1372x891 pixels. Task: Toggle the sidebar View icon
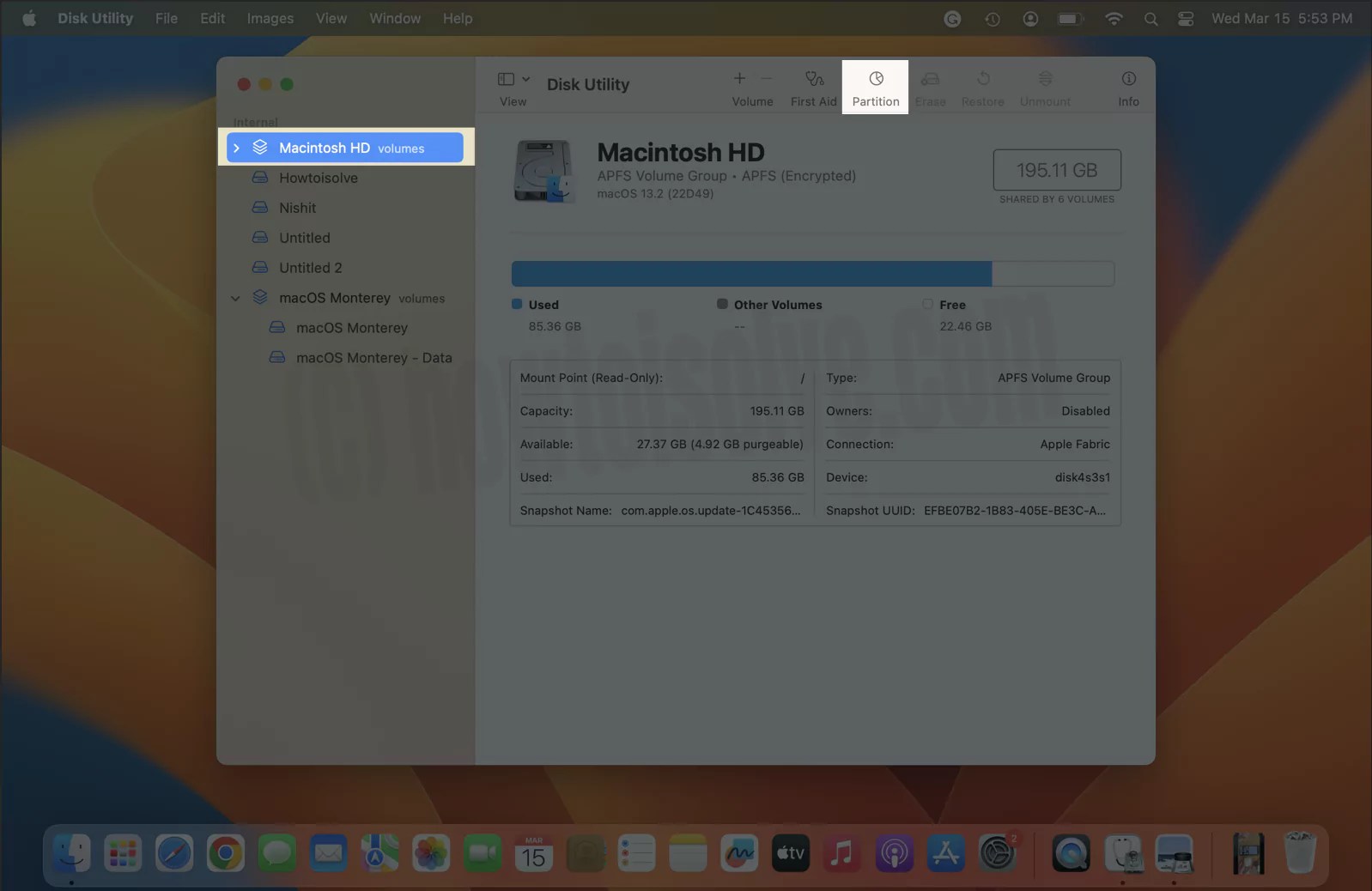[x=506, y=79]
